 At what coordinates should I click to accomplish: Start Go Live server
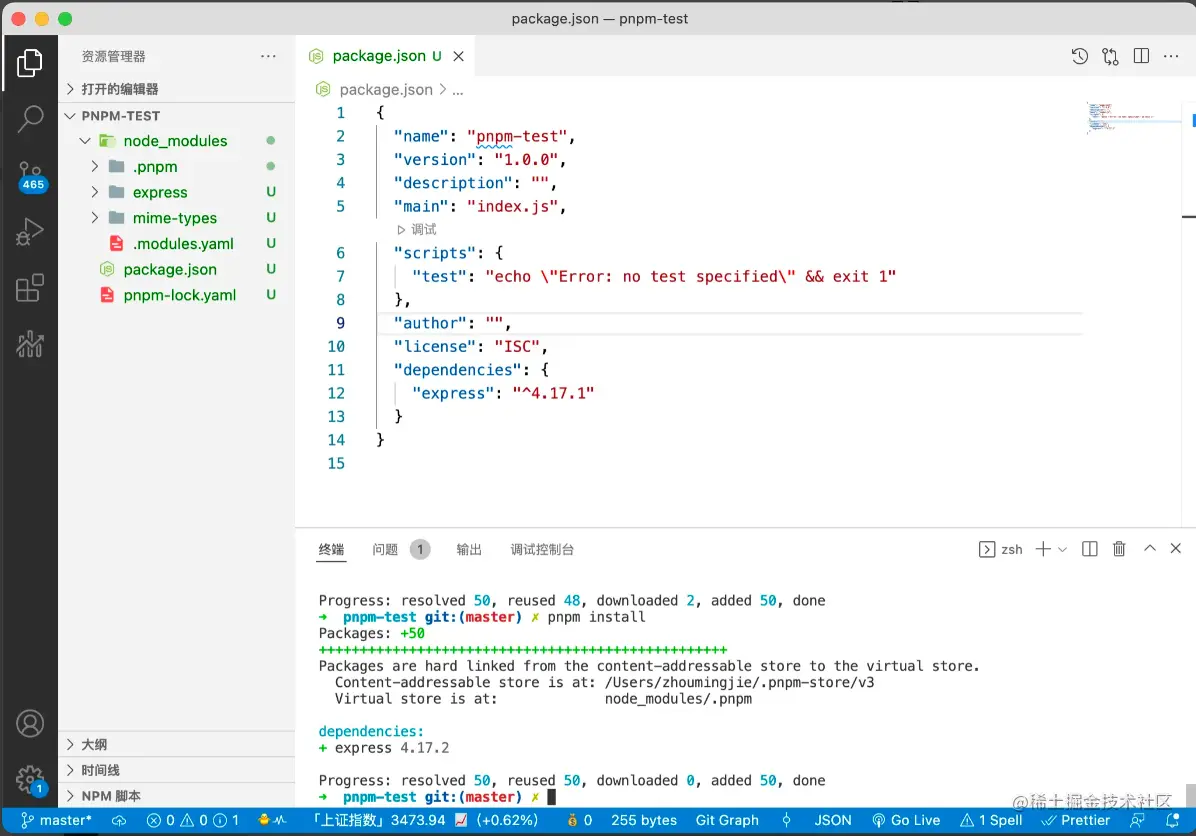pyautogui.click(x=905, y=820)
